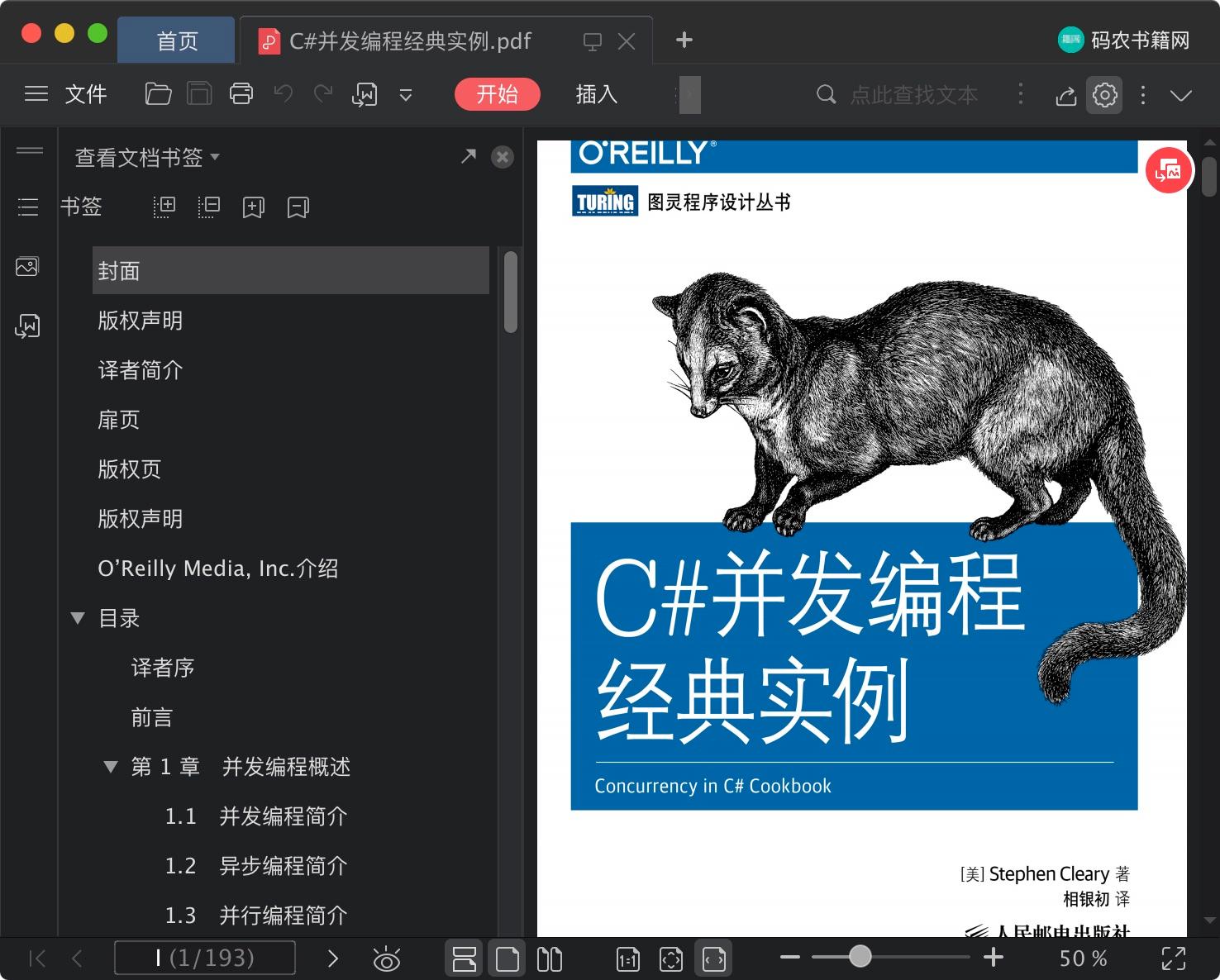Select the 封面 bookmark
The width and height of the screenshot is (1220, 980).
point(291,270)
